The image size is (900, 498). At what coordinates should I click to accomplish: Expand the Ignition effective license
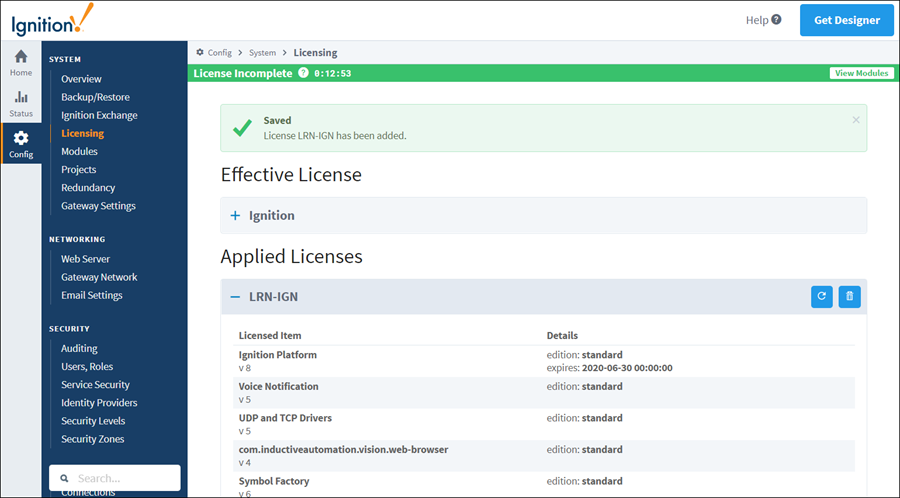(235, 216)
